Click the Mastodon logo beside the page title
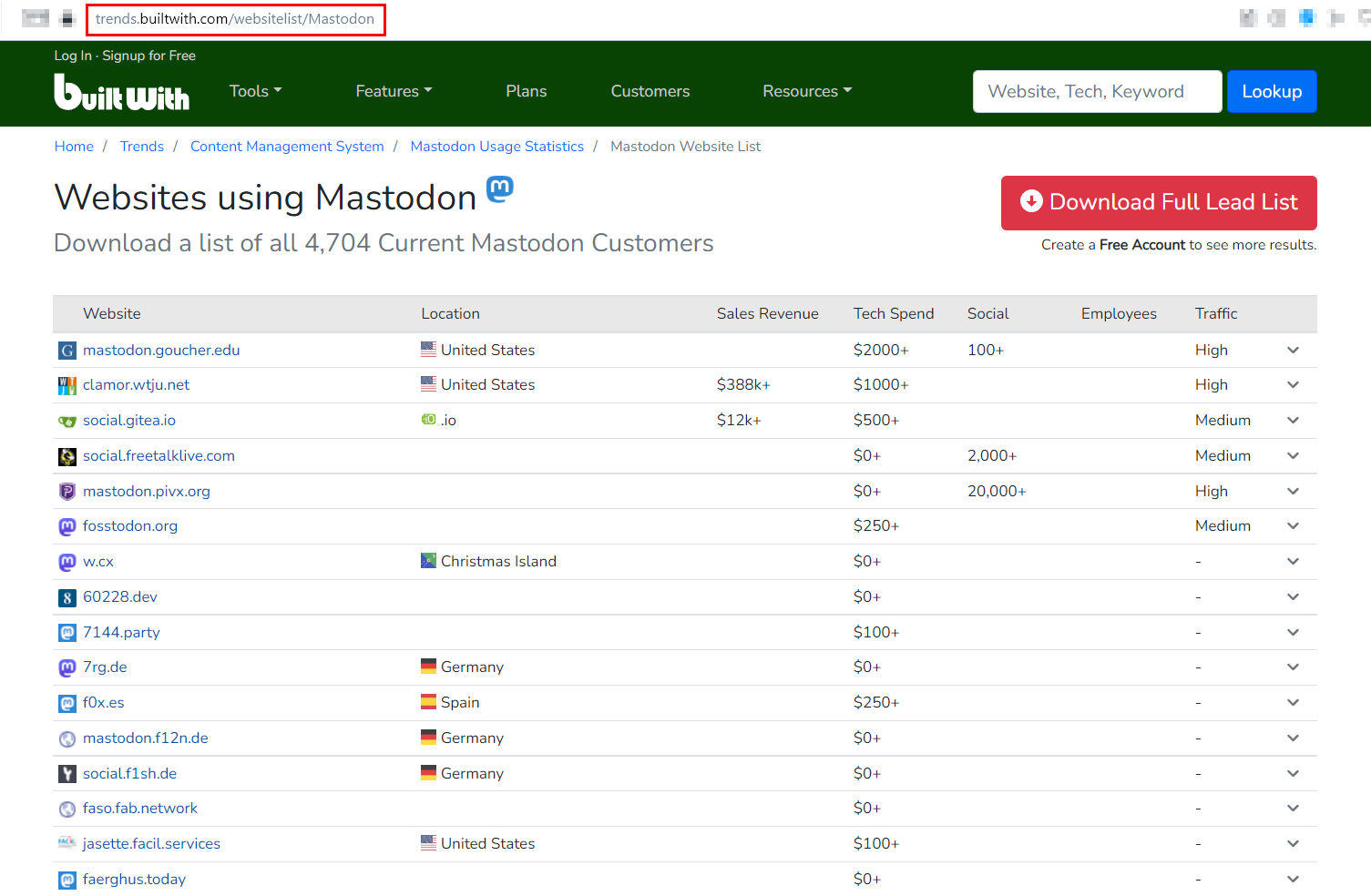Viewport: 1371px width, 896px height. pyautogui.click(x=500, y=188)
